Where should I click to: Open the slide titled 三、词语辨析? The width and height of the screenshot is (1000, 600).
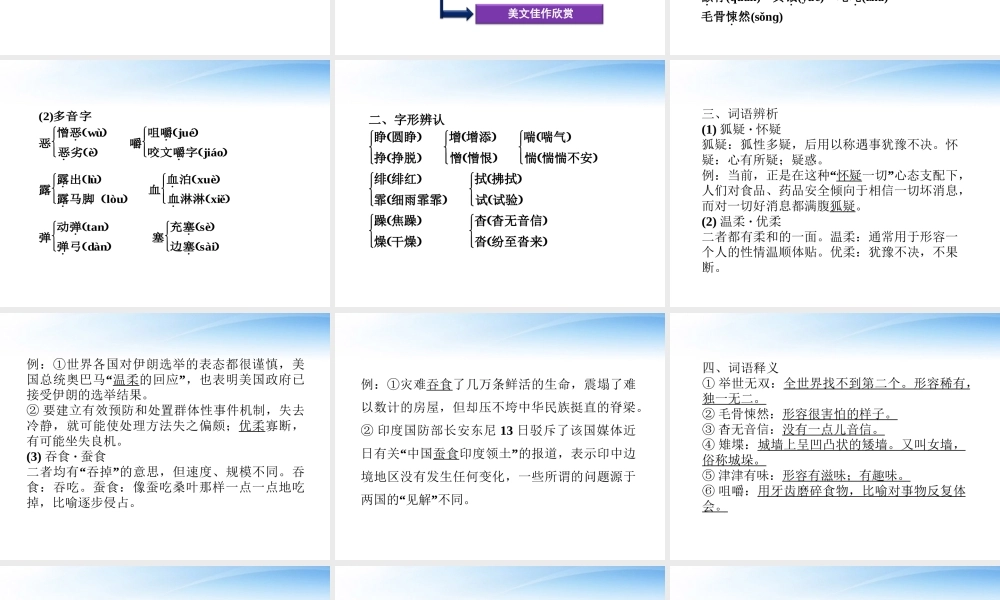(835, 184)
